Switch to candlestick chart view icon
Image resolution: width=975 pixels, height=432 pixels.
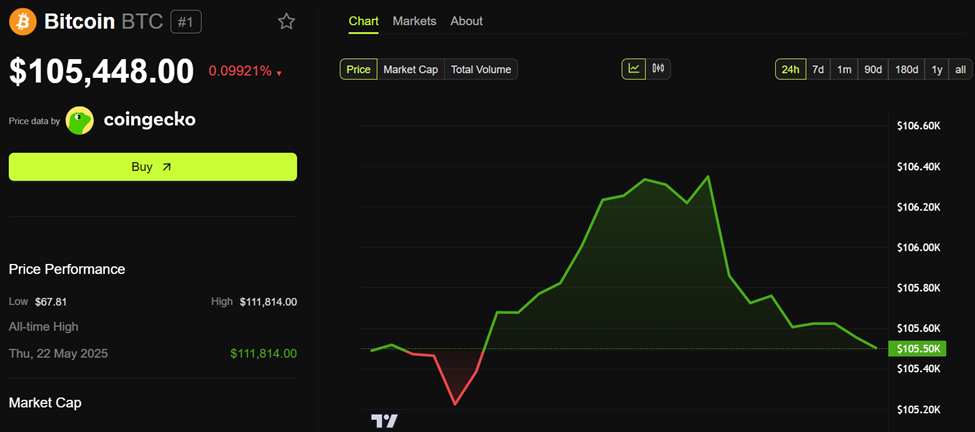658,69
